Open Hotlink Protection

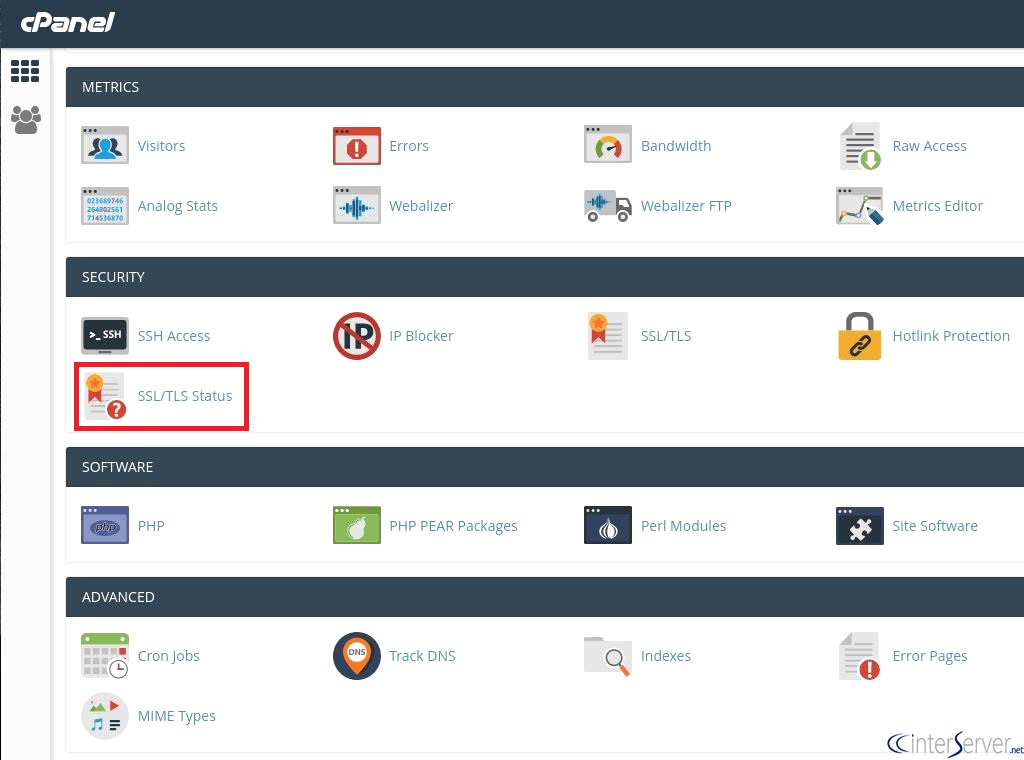click(860, 335)
